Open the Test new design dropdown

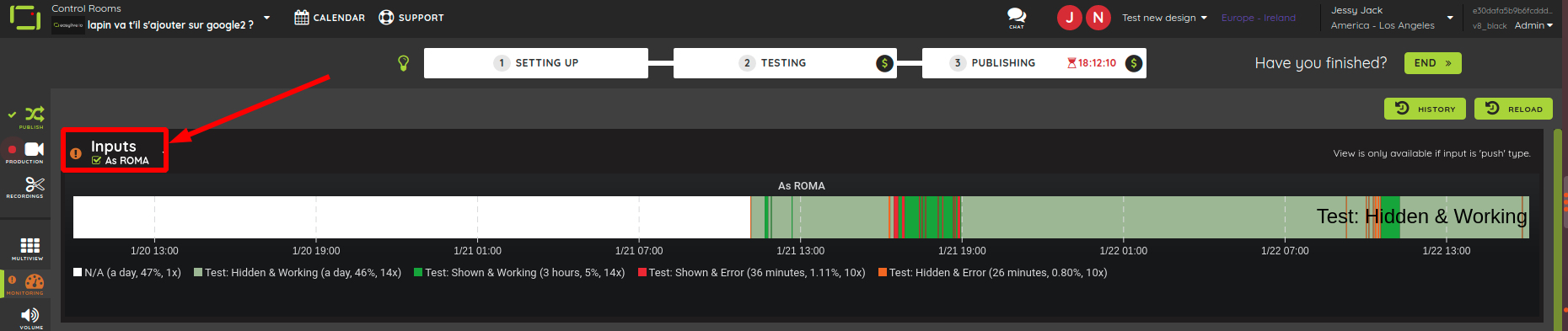coord(1164,18)
